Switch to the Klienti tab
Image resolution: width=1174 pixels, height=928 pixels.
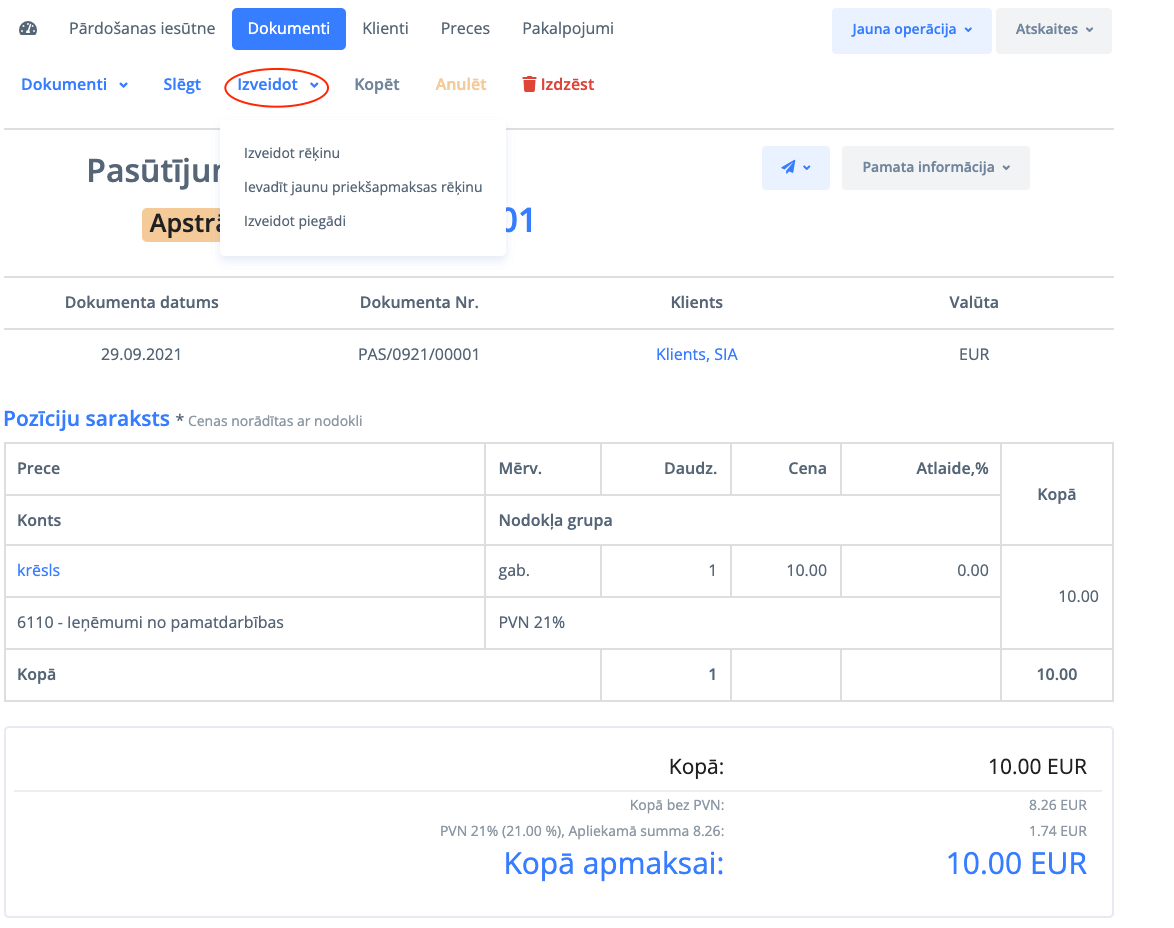(x=385, y=29)
